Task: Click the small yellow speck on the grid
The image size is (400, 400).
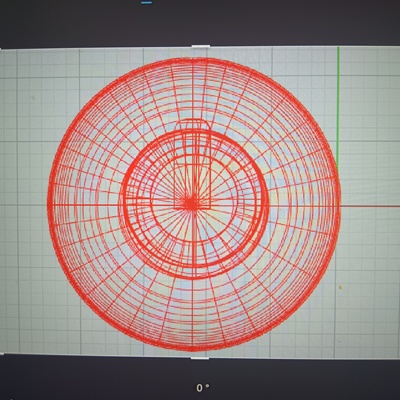Action: point(340,287)
